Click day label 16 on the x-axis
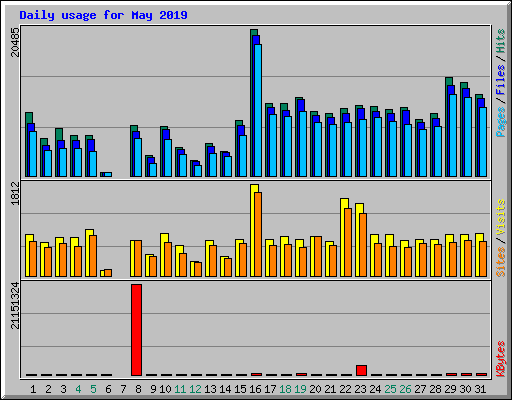The height and width of the screenshot is (400, 512). [x=255, y=389]
